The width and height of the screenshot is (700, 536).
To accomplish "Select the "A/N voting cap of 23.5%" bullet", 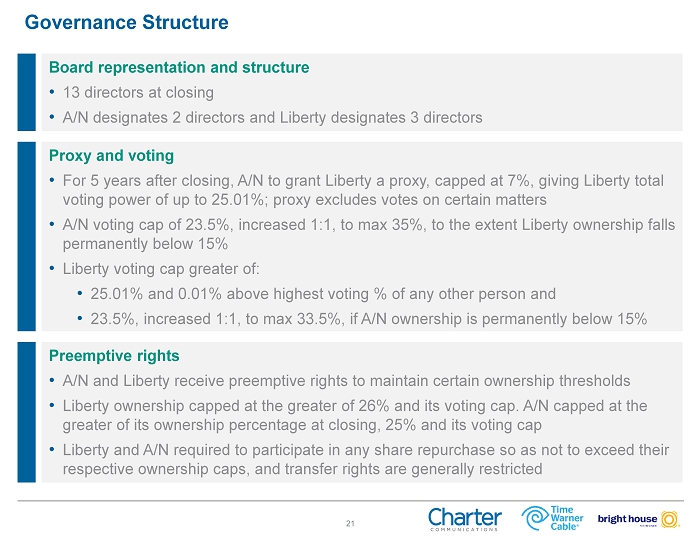I will [x=368, y=234].
